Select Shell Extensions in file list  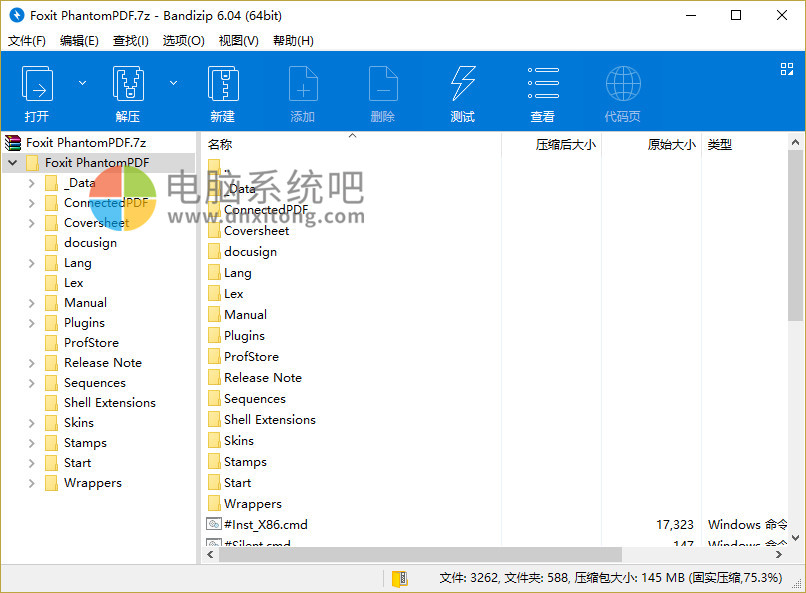pos(270,420)
